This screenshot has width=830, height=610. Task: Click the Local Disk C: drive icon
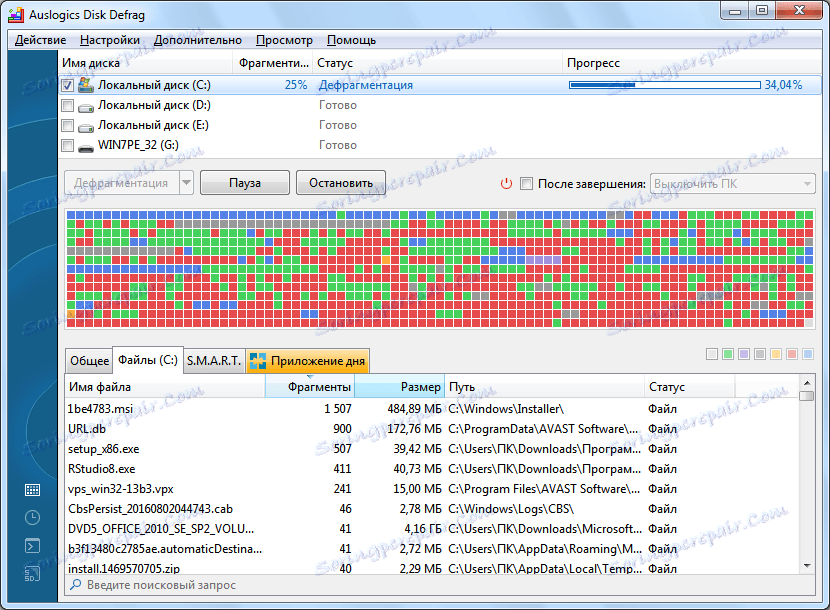[85, 85]
